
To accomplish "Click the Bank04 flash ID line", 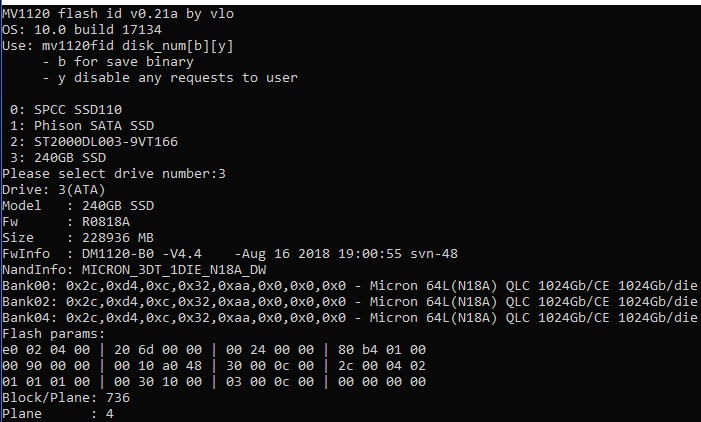I will (x=348, y=317).
